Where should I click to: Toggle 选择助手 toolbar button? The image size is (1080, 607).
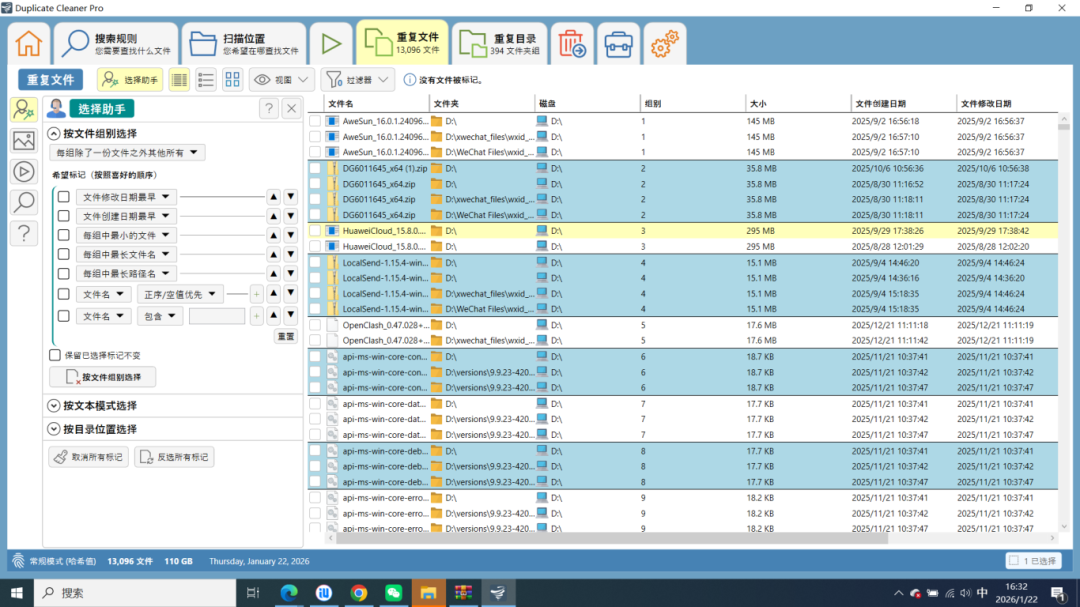coord(130,80)
